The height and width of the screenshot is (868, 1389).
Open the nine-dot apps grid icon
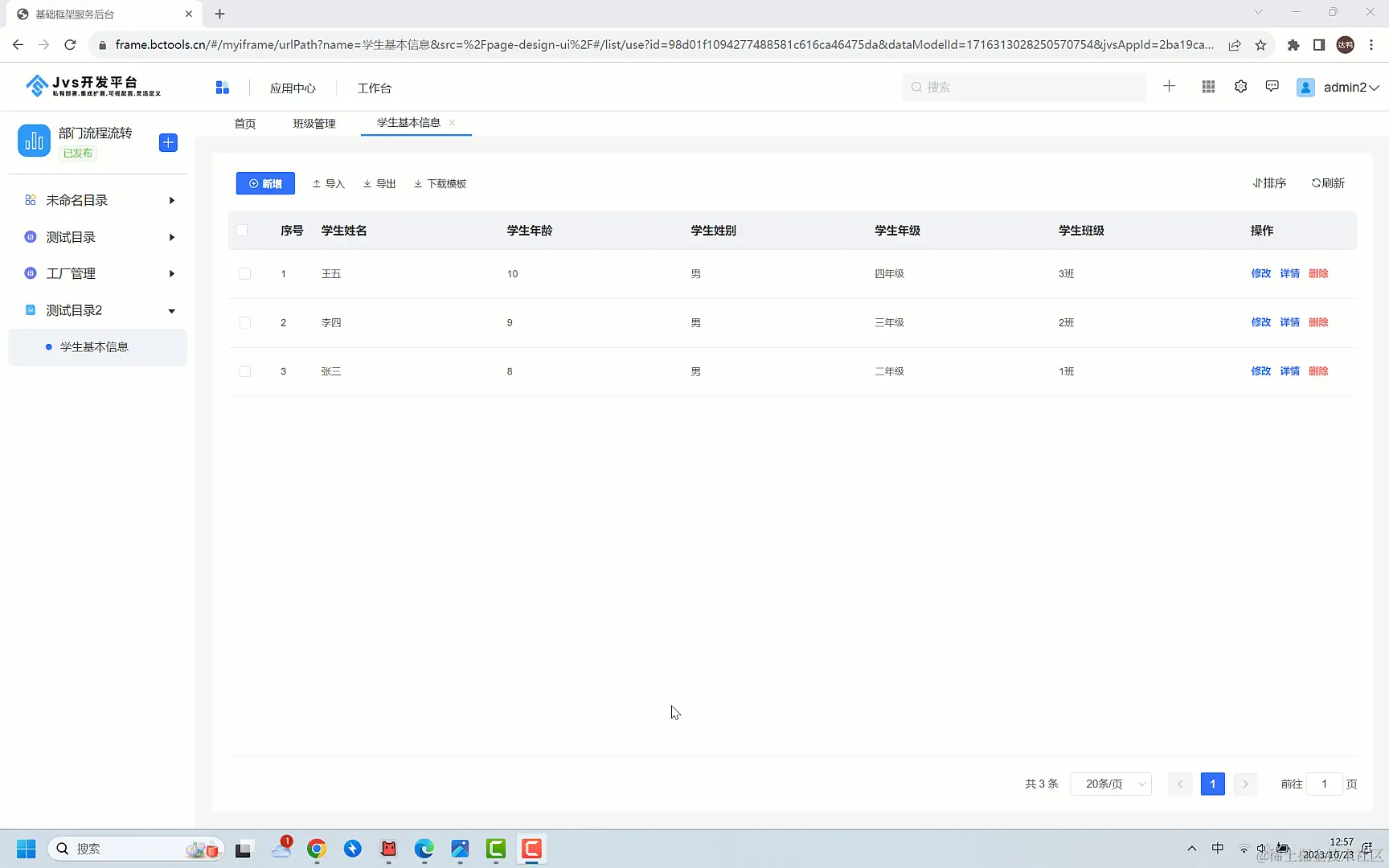point(1208,87)
